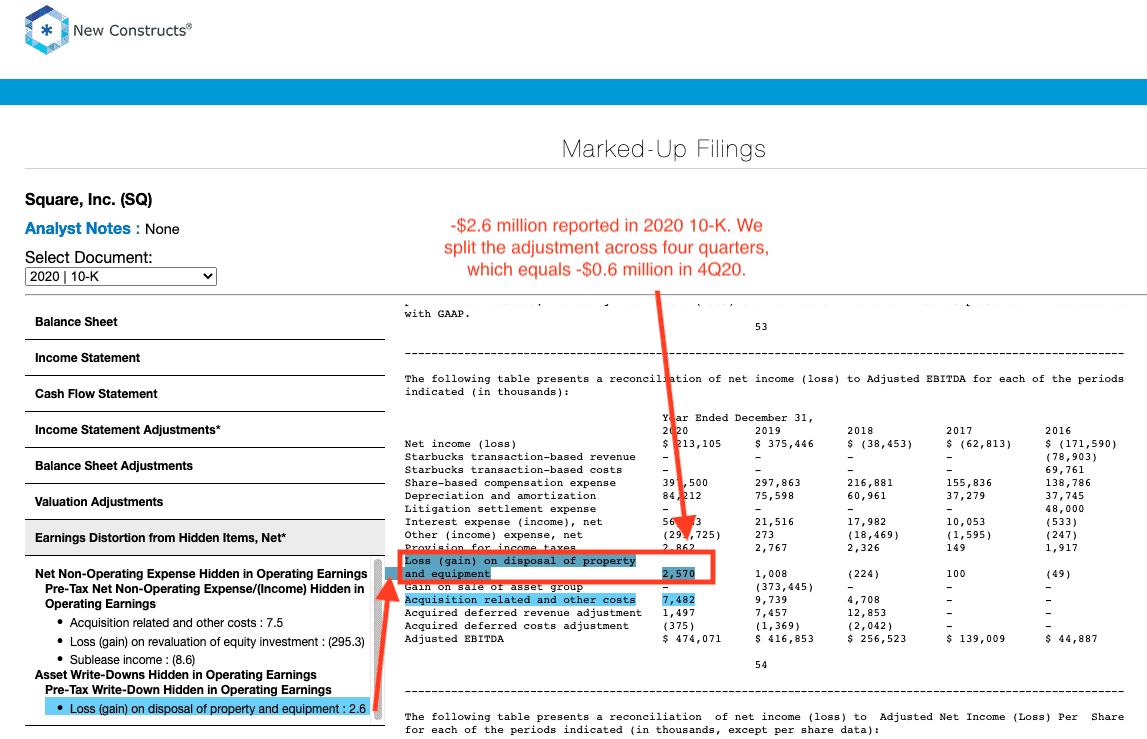Click the Depreciation and amortization row label
1147x739 pixels.
click(x=500, y=496)
